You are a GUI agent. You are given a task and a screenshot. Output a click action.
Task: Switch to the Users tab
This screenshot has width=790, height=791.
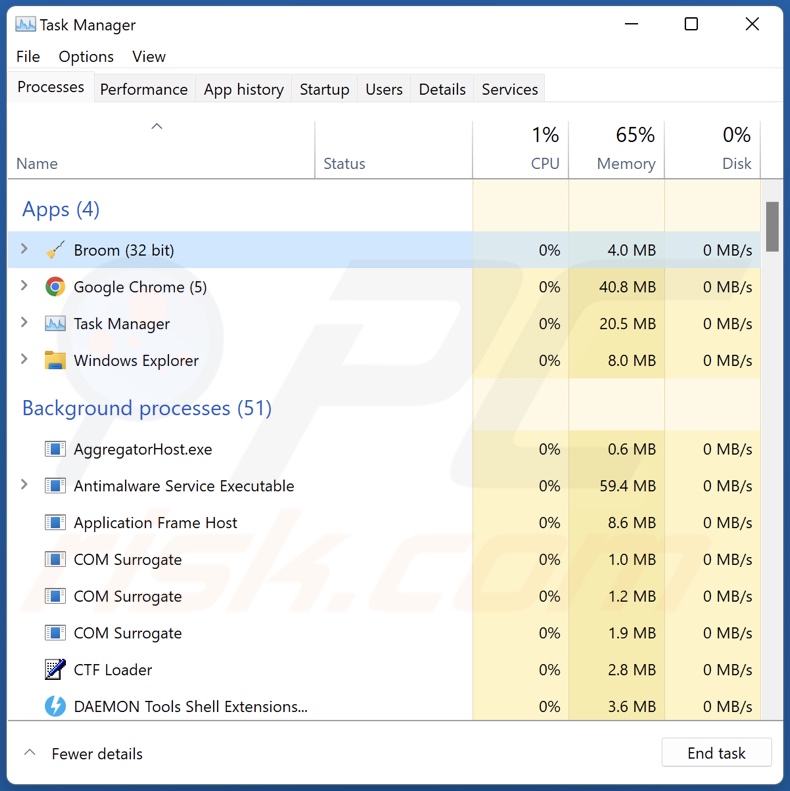pos(384,89)
